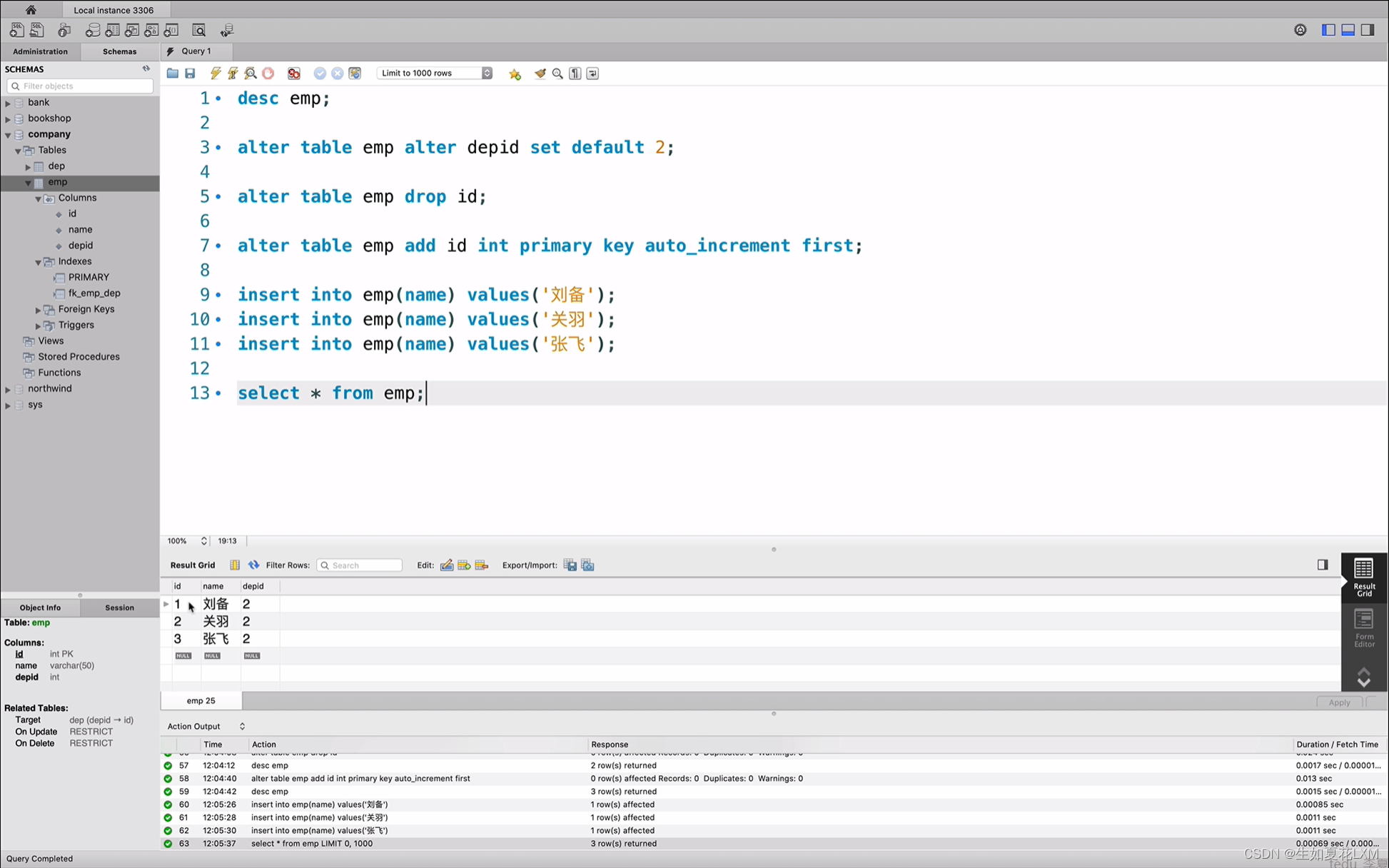Expand the northwind schema
Image resolution: width=1389 pixels, height=868 pixels.
tap(8, 389)
